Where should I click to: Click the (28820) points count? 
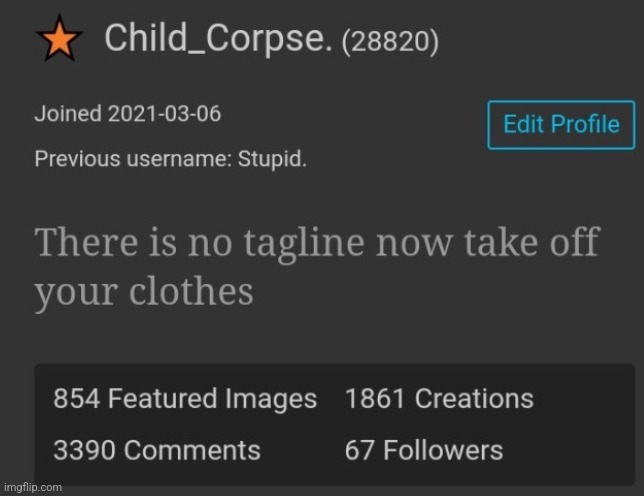[390, 42]
